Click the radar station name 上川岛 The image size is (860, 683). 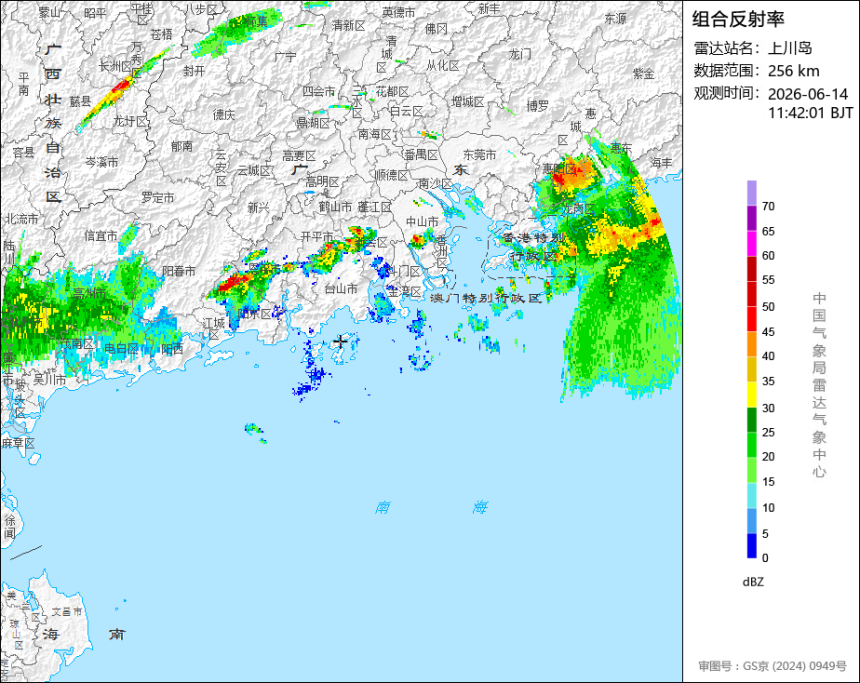tap(790, 48)
